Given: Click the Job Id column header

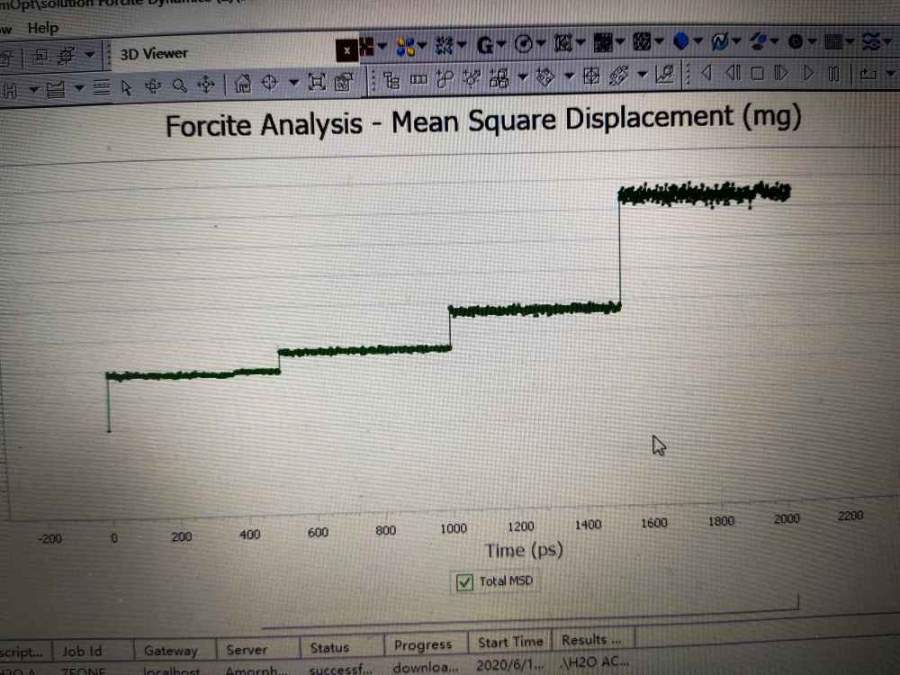Looking at the screenshot, I should point(82,651).
